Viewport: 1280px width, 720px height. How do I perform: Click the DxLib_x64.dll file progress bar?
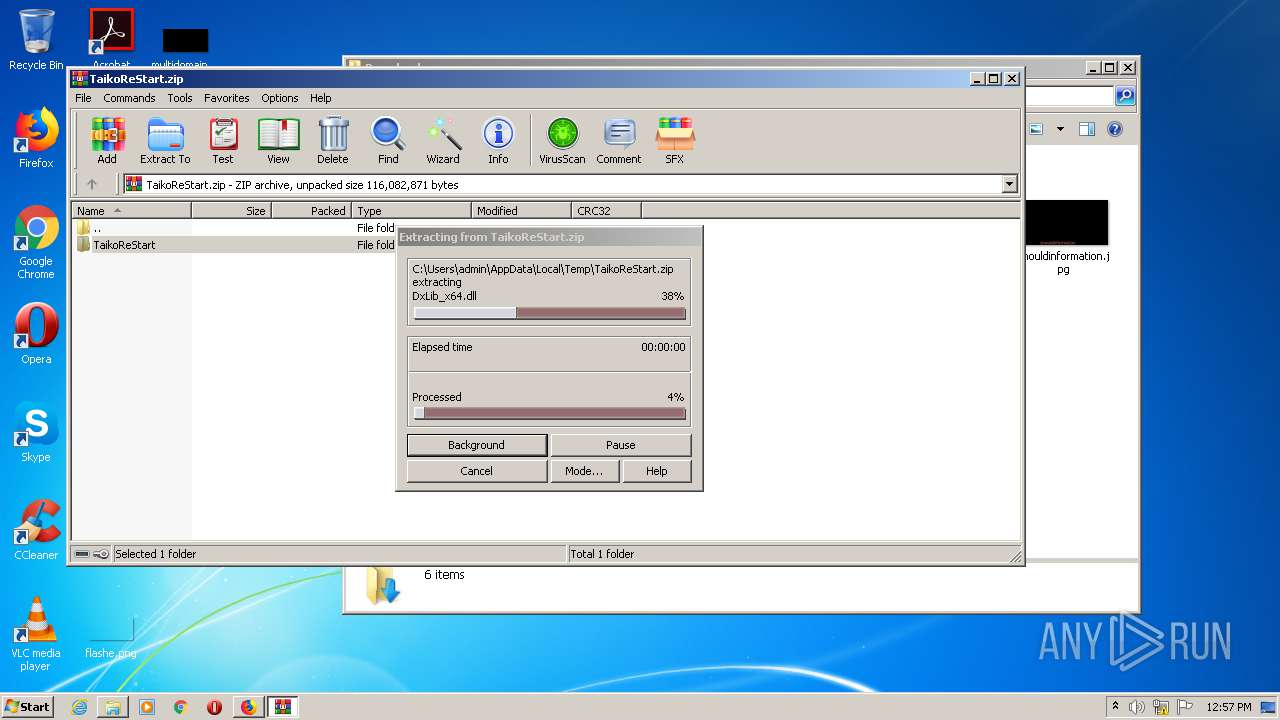tap(549, 313)
